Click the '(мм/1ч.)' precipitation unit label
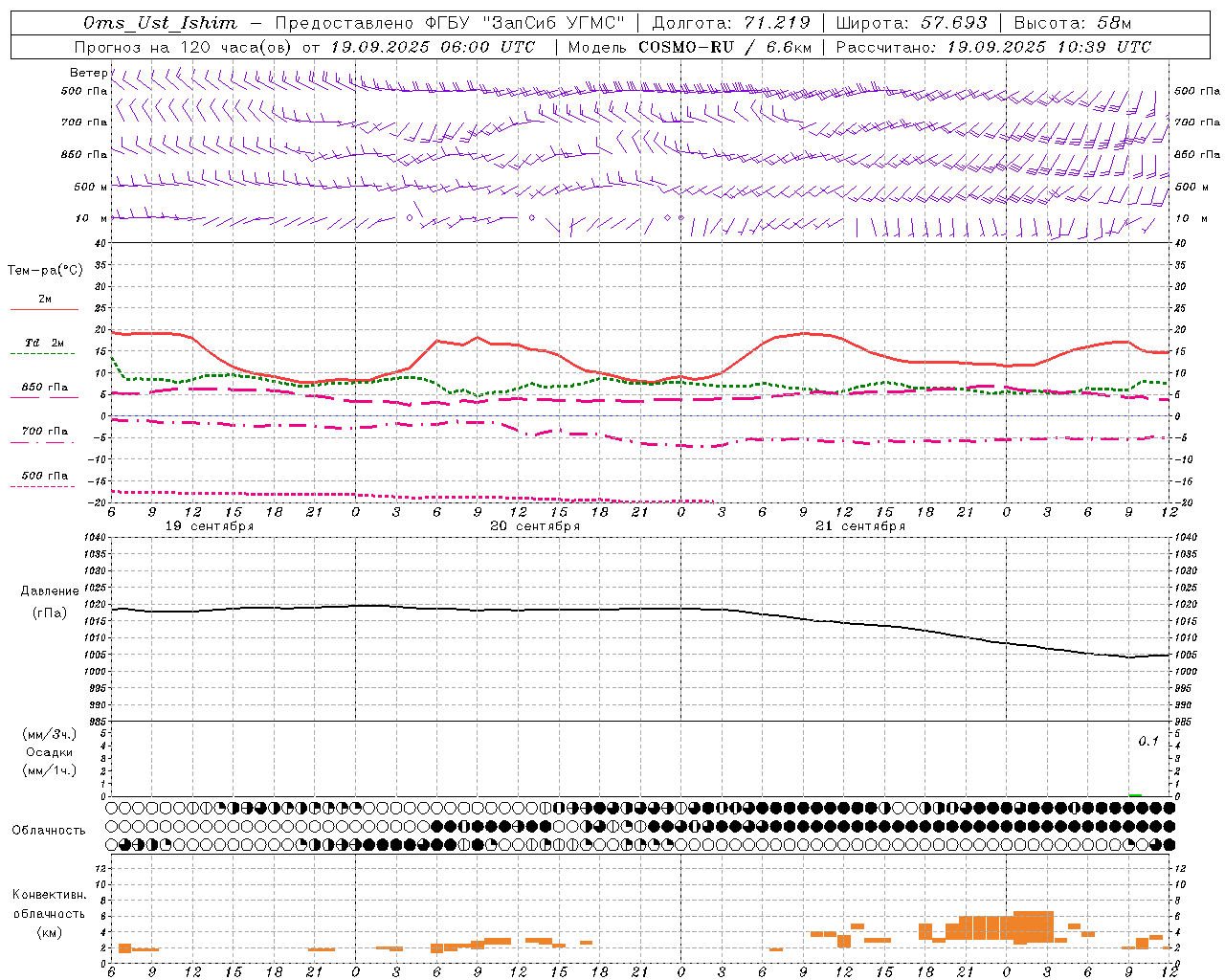The width and height of the screenshot is (1225, 980). (x=50, y=770)
